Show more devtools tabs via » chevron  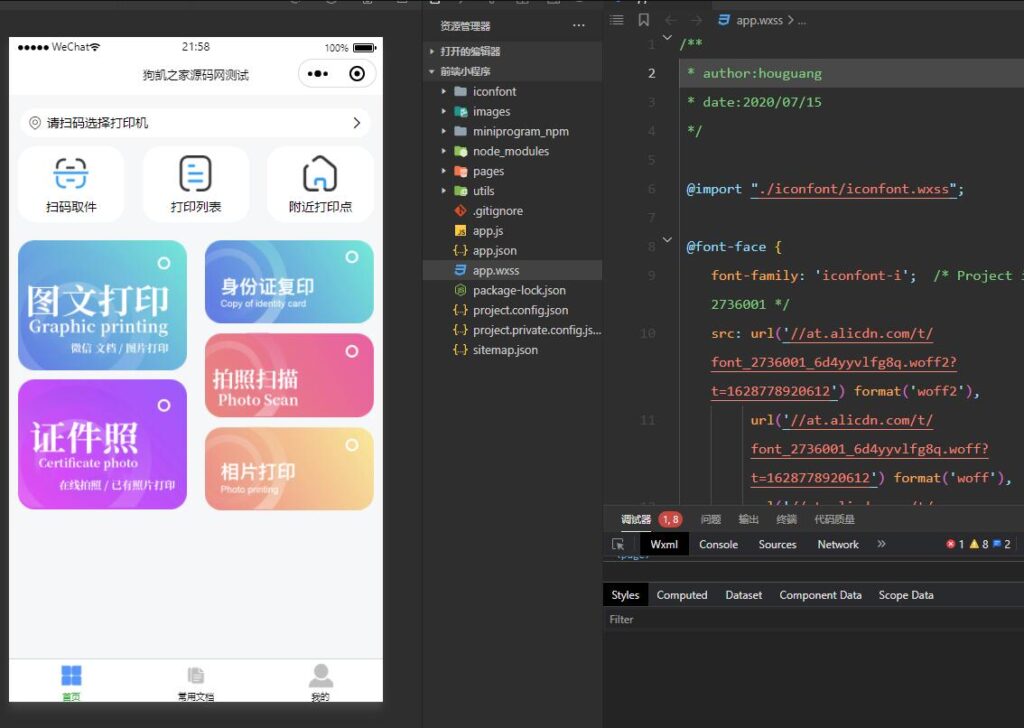click(x=881, y=544)
